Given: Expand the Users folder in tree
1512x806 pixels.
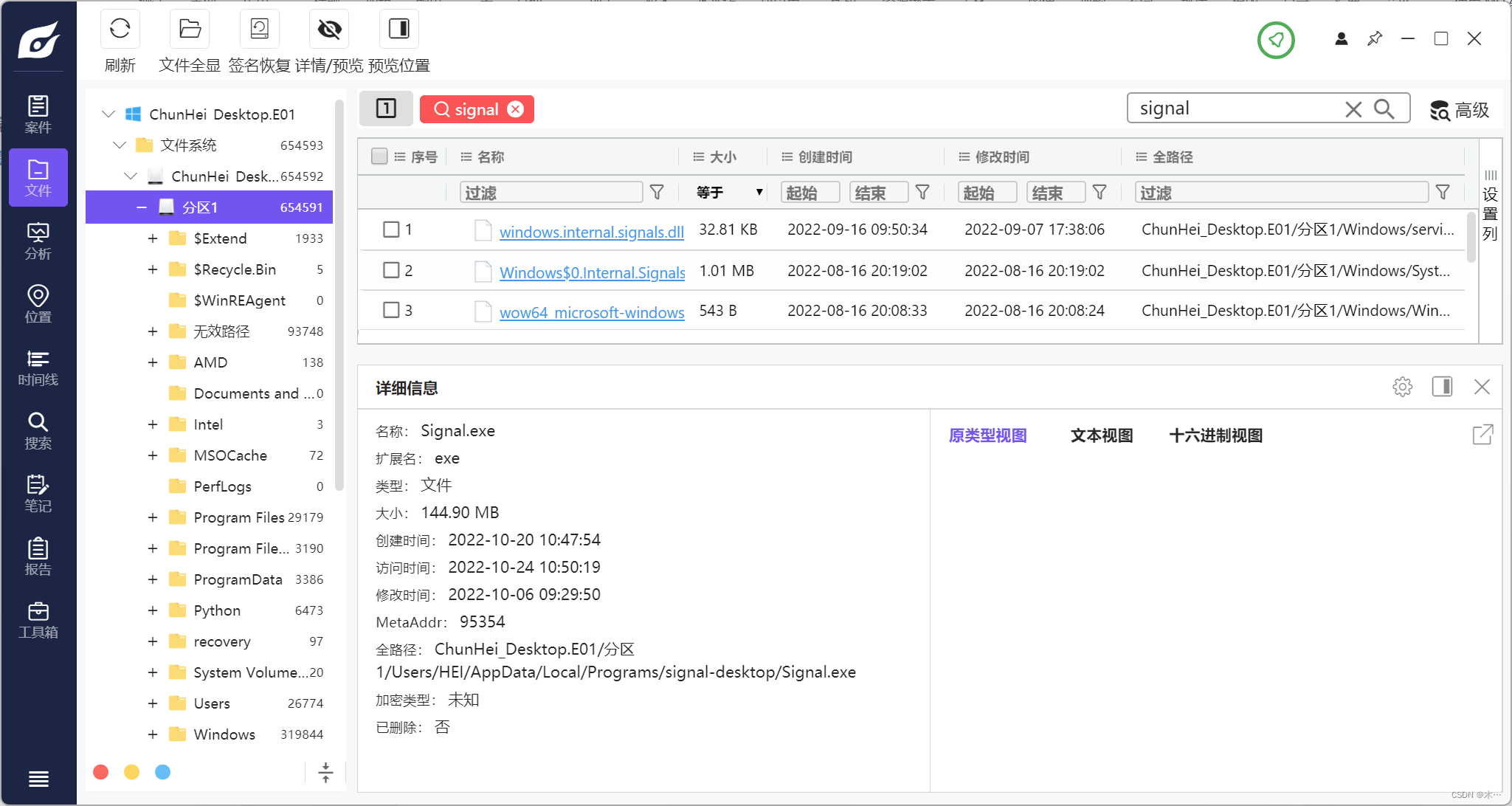Looking at the screenshot, I should [153, 703].
